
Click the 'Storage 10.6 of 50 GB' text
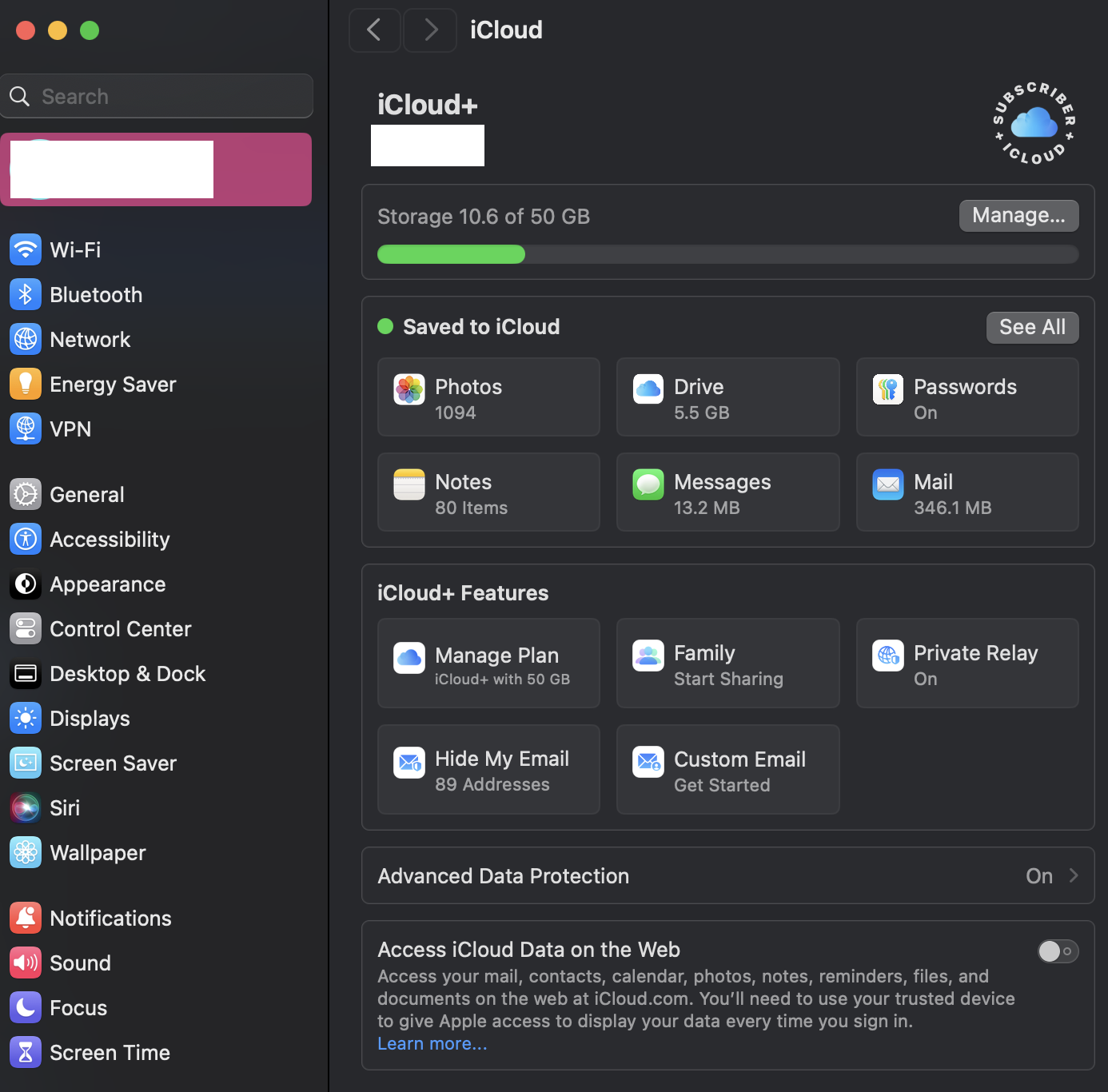484,217
